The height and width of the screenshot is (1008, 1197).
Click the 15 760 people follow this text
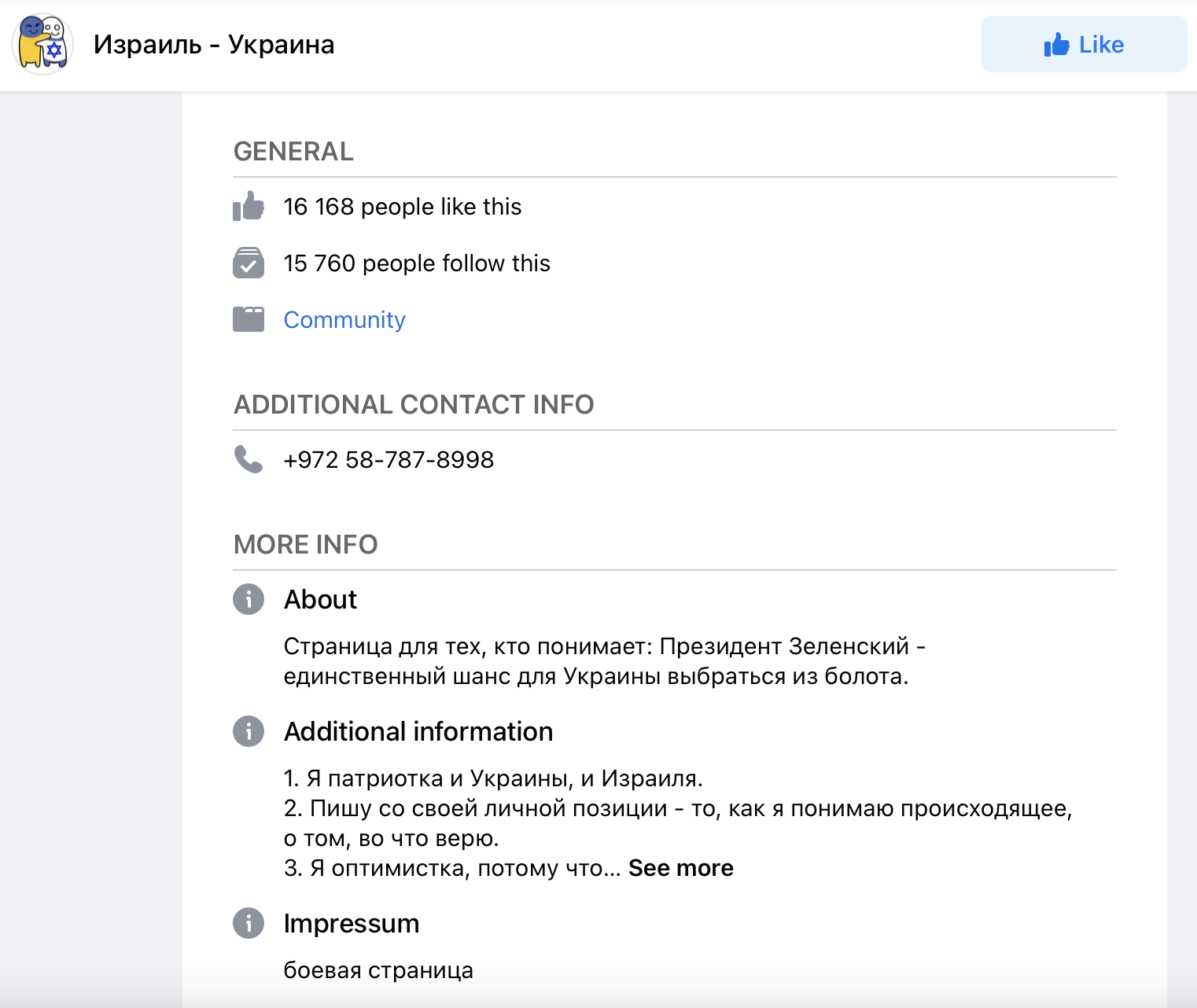(417, 263)
